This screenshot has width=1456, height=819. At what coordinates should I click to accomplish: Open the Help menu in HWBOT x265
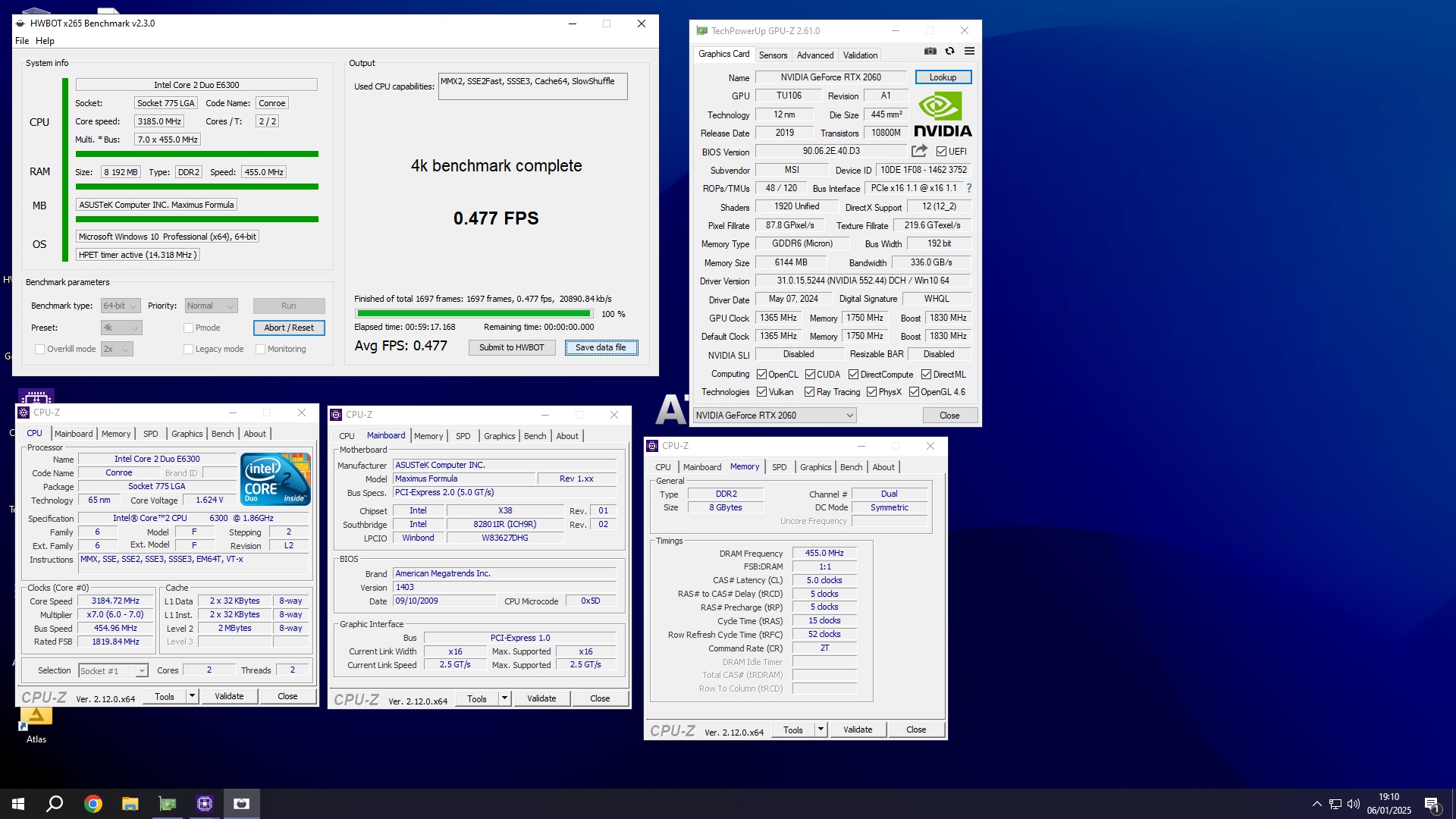45,41
